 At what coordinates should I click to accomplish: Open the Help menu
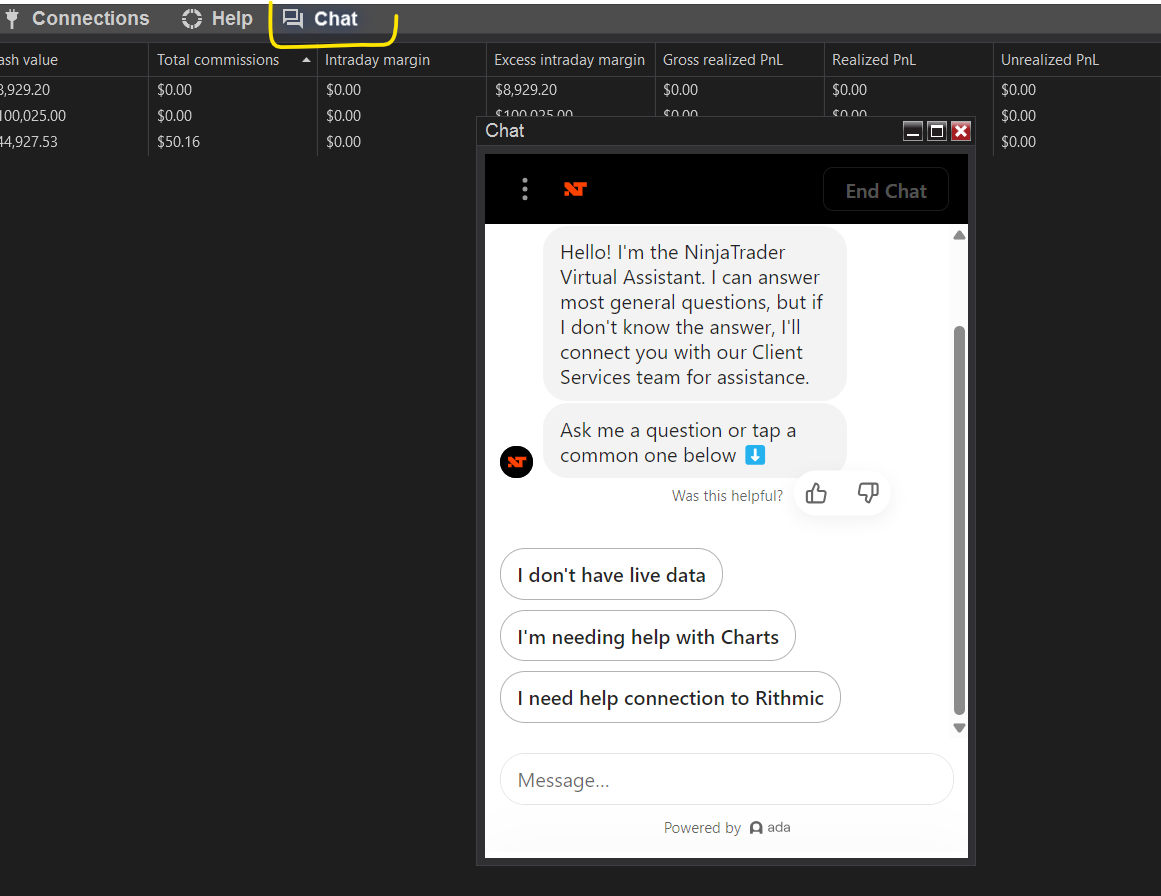[217, 19]
